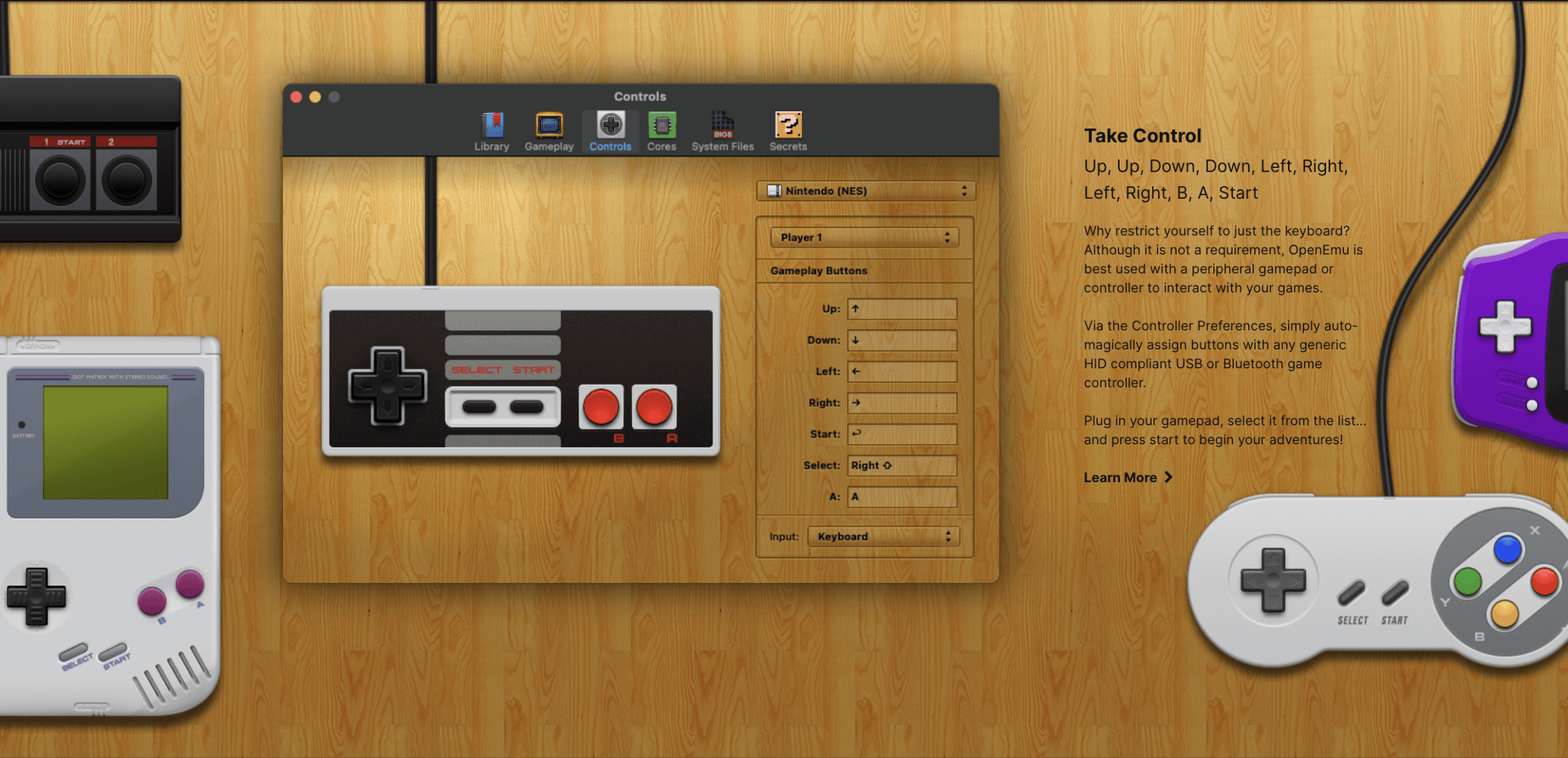Select the Gameplay preferences icon
1568x758 pixels.
point(549,126)
